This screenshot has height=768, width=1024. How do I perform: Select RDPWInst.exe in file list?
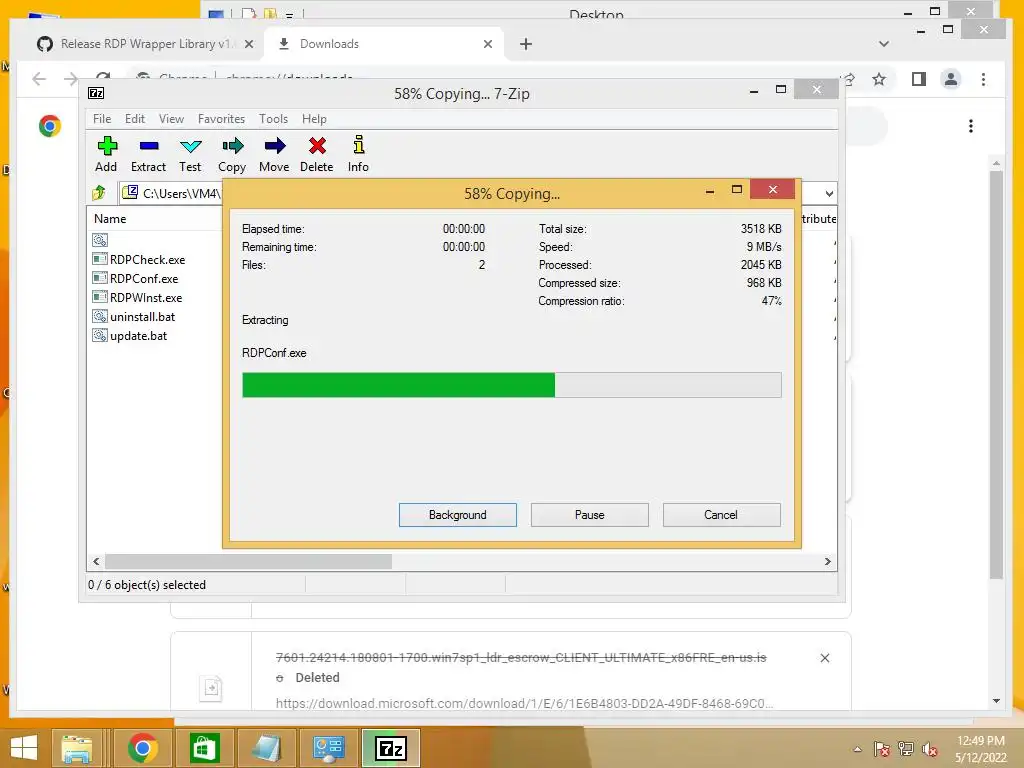coord(146,297)
